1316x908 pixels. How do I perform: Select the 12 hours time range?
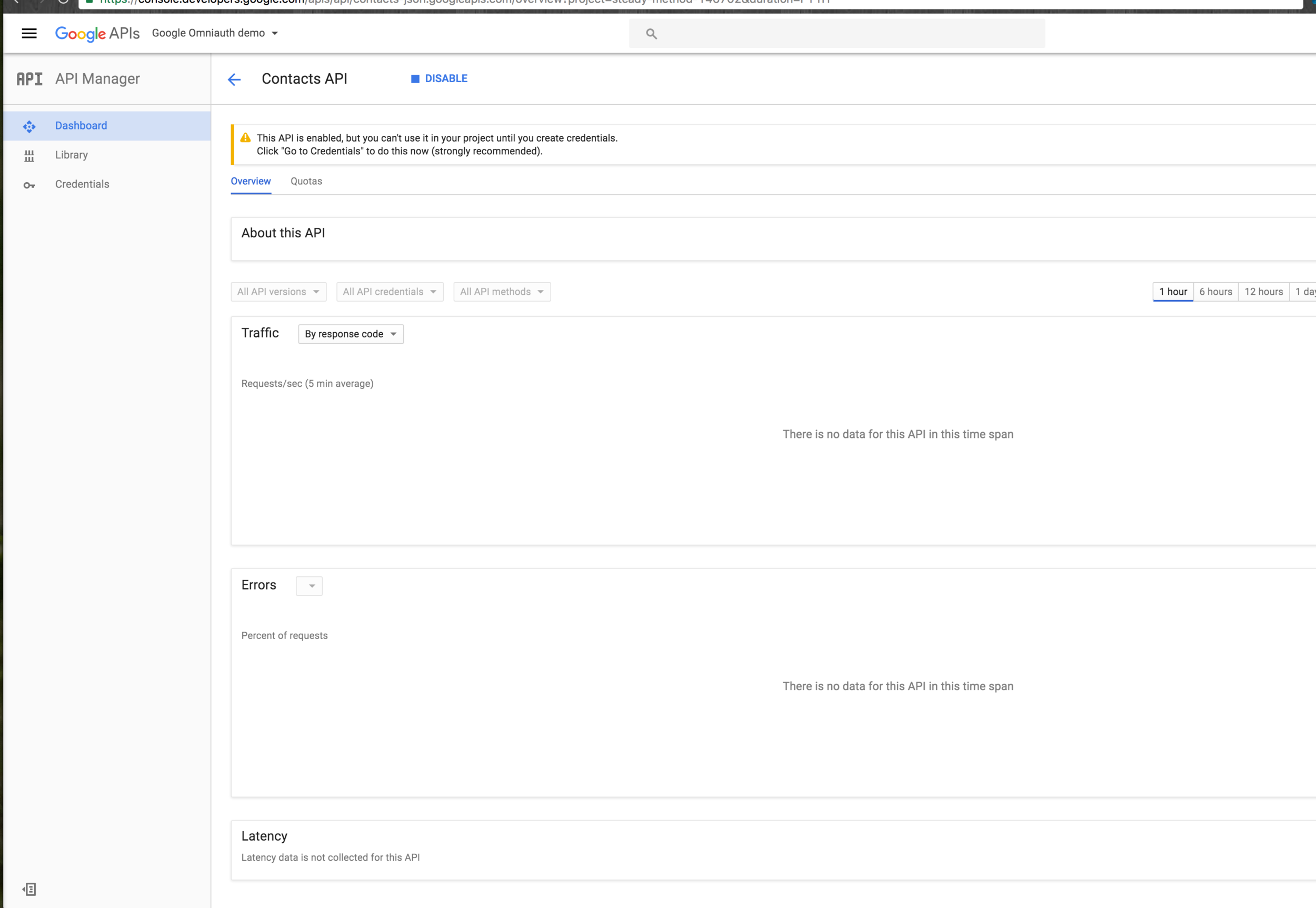pos(1264,292)
